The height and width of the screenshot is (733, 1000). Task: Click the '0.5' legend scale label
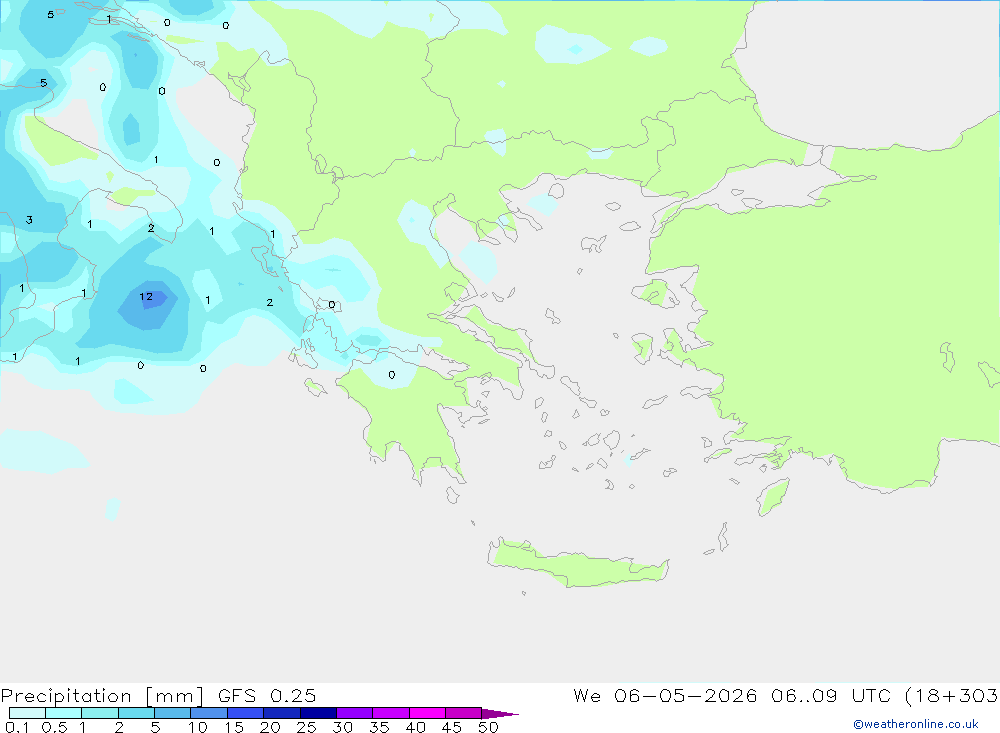point(54,727)
